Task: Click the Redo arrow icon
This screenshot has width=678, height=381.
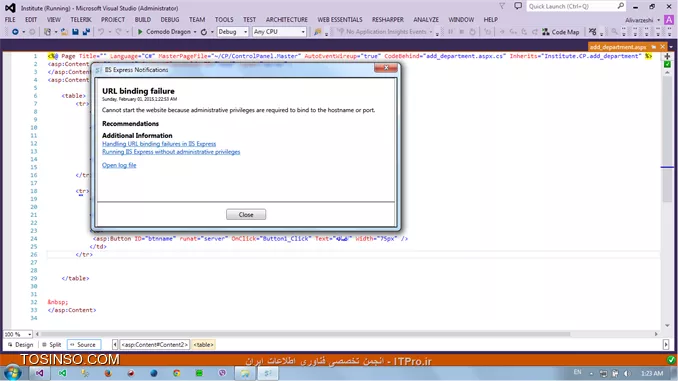Action: click(x=118, y=32)
